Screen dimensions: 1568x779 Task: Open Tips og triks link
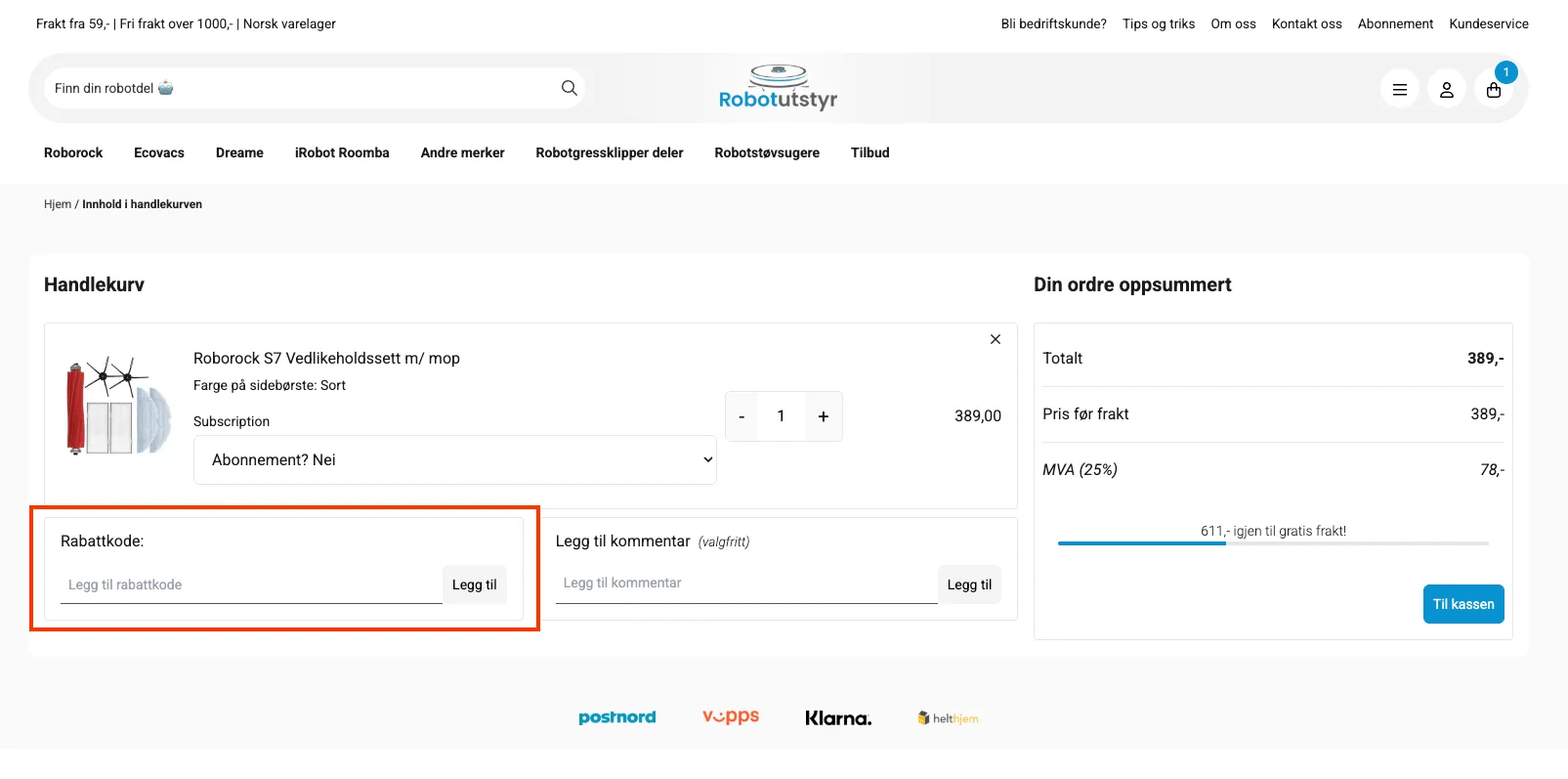coord(1159,23)
